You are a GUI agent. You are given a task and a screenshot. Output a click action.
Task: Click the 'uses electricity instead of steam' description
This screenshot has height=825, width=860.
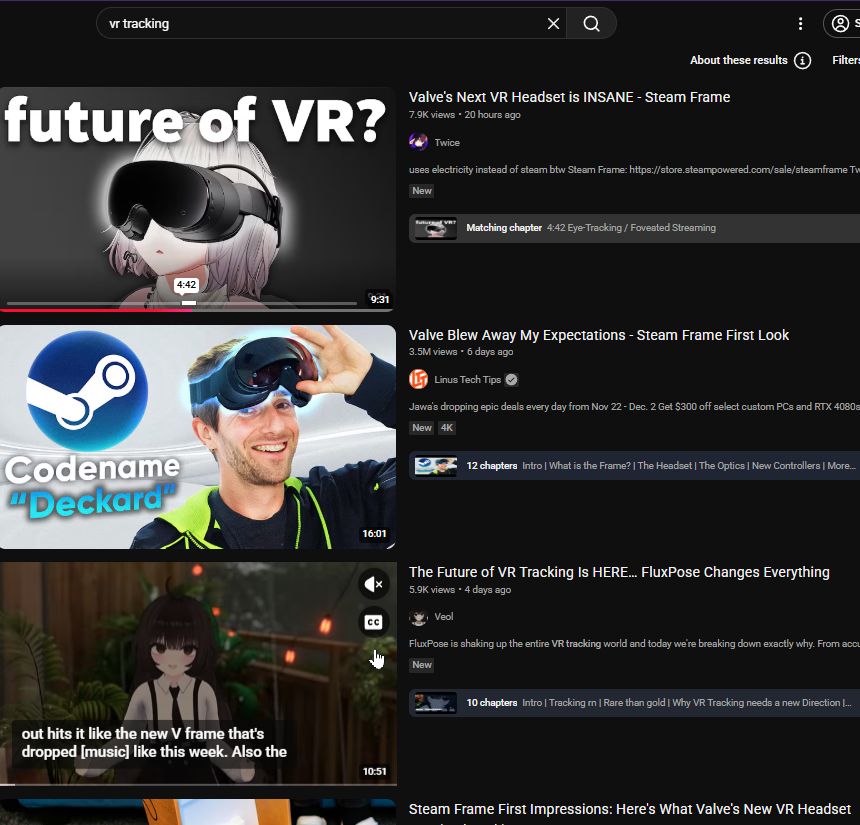pos(634,169)
